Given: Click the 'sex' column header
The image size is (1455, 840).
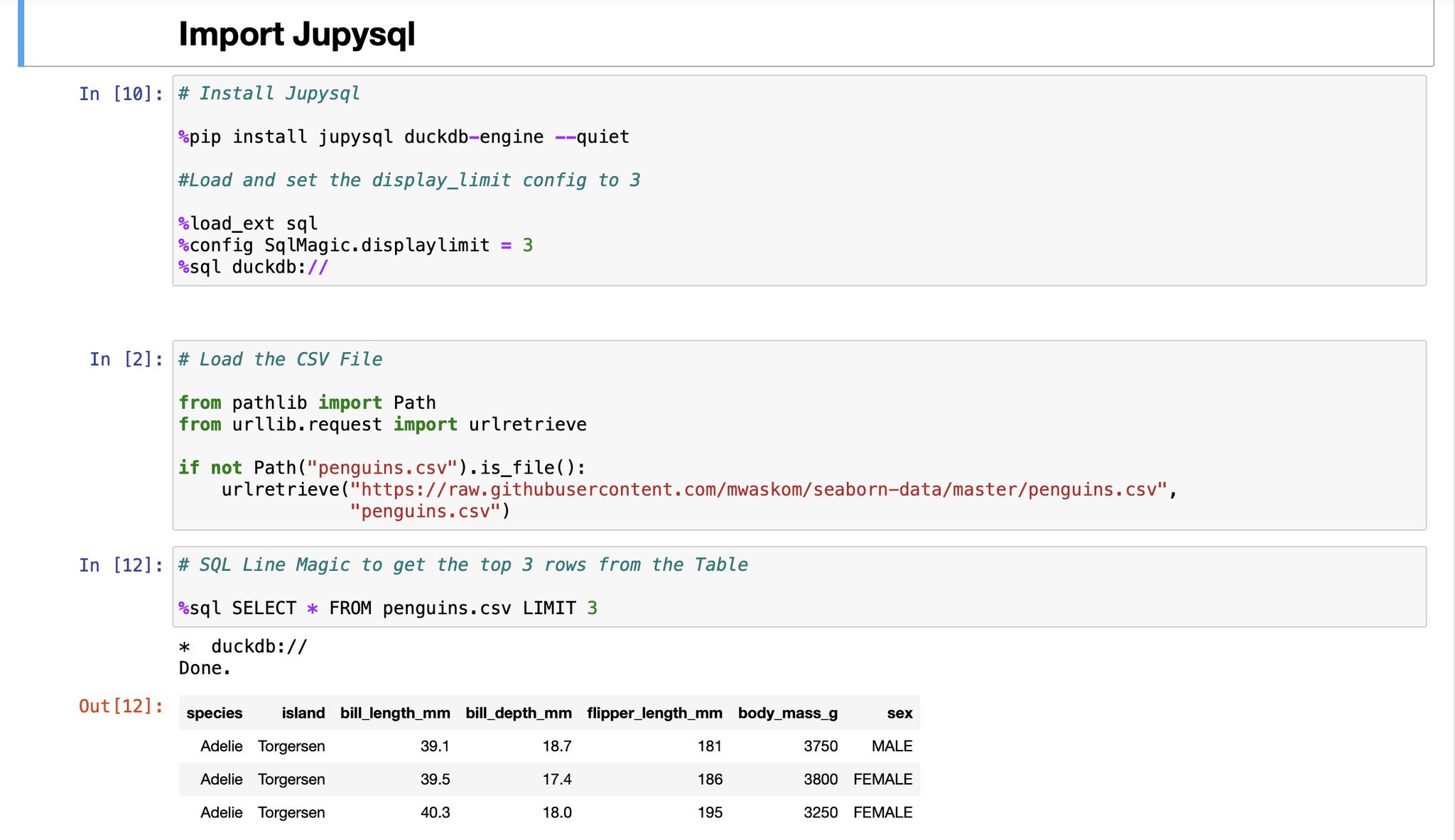Looking at the screenshot, I should 899,713.
